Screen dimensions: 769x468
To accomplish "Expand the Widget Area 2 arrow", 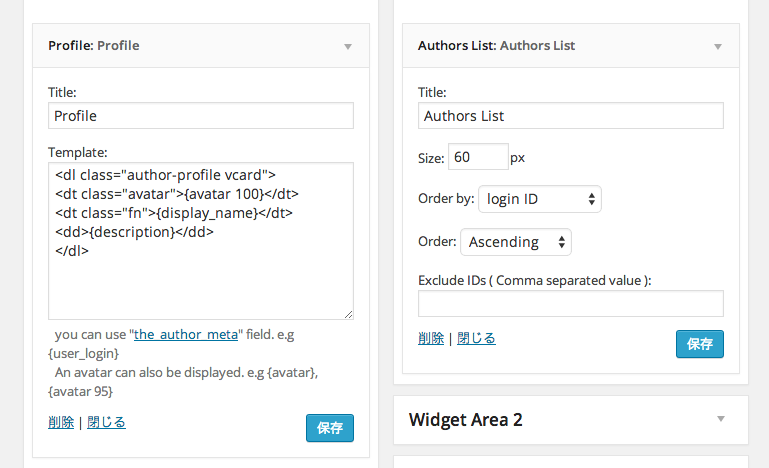I will (x=720, y=419).
